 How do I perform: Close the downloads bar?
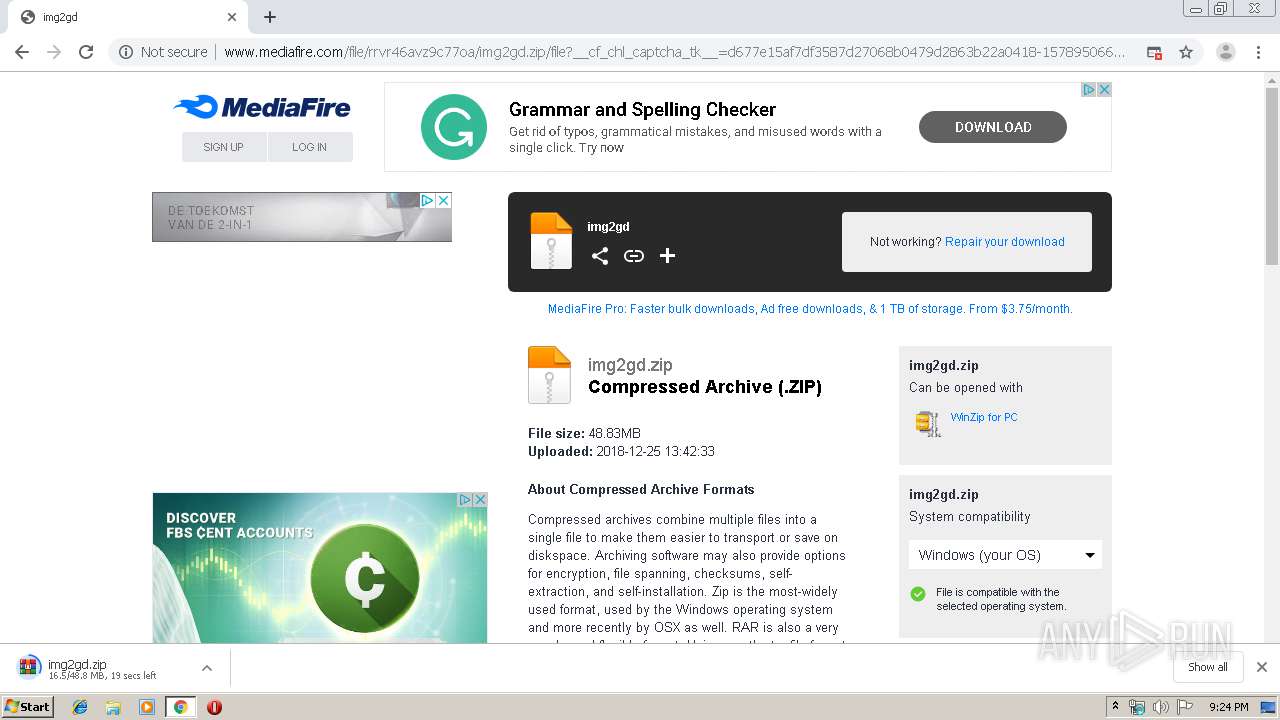1262,667
